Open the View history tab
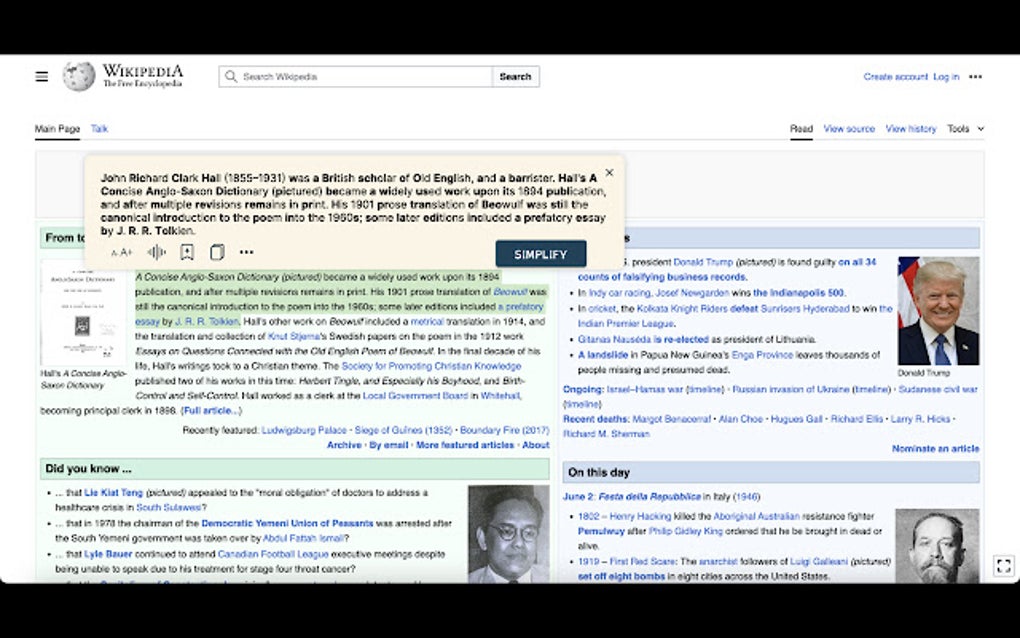The image size is (1020, 638). pyautogui.click(x=911, y=129)
